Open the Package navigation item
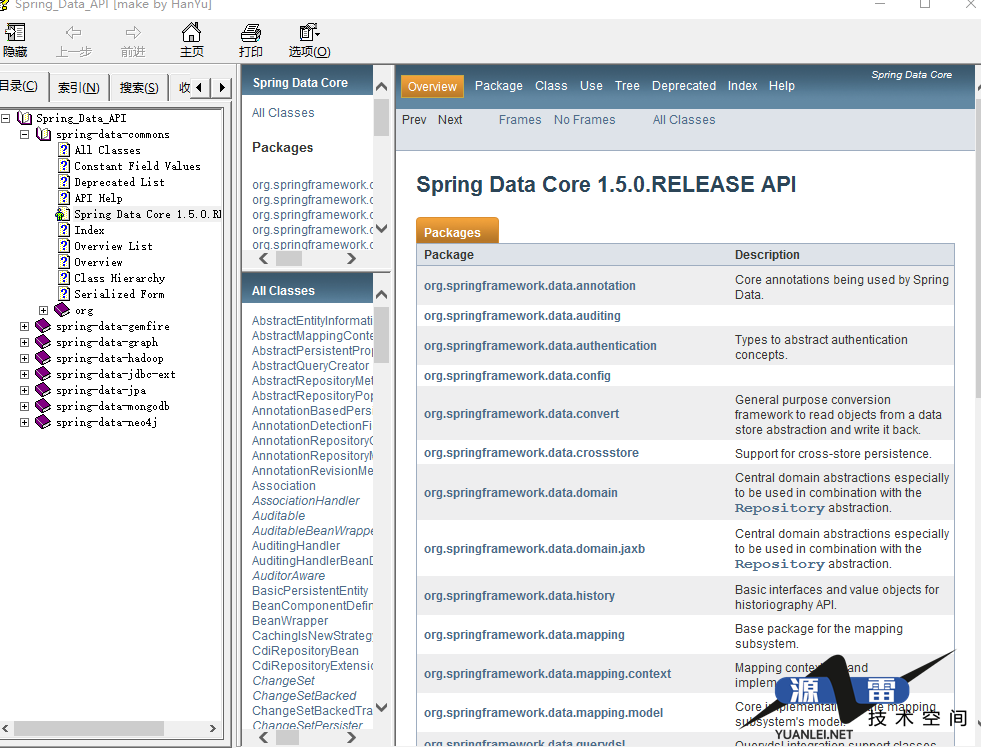981x748 pixels. coord(499,86)
